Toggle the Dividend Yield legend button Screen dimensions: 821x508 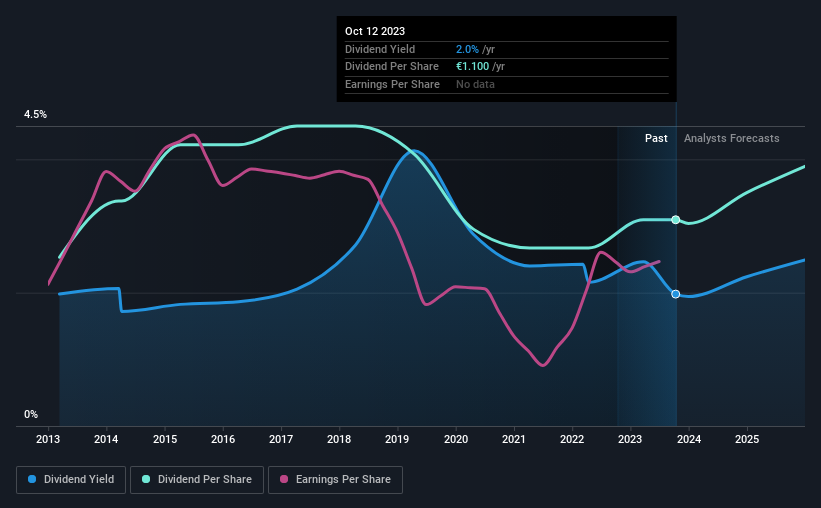tap(71, 480)
